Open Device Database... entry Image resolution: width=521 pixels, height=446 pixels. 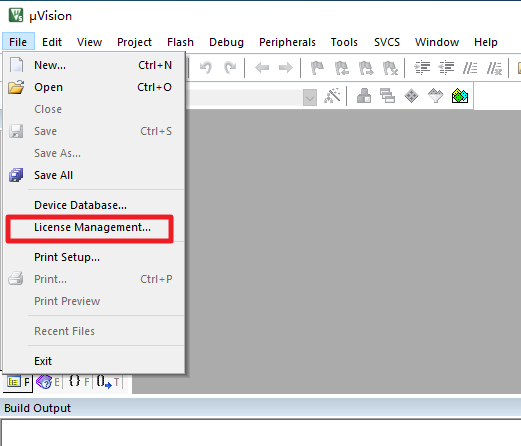click(x=94, y=205)
